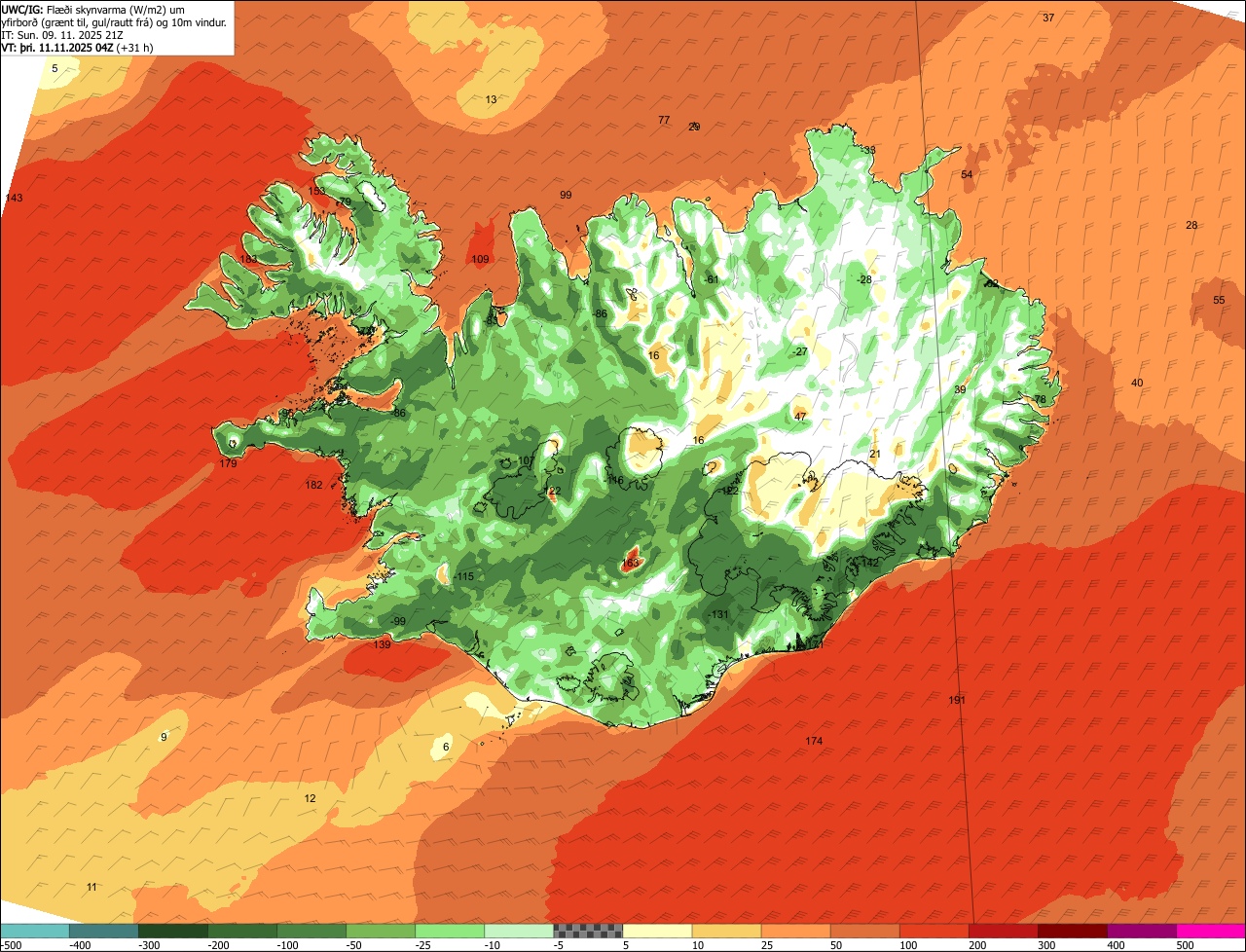Viewport: 1246px width, 952px height.
Task: Click the map value '163' on the inland red patch
Action: (x=630, y=563)
